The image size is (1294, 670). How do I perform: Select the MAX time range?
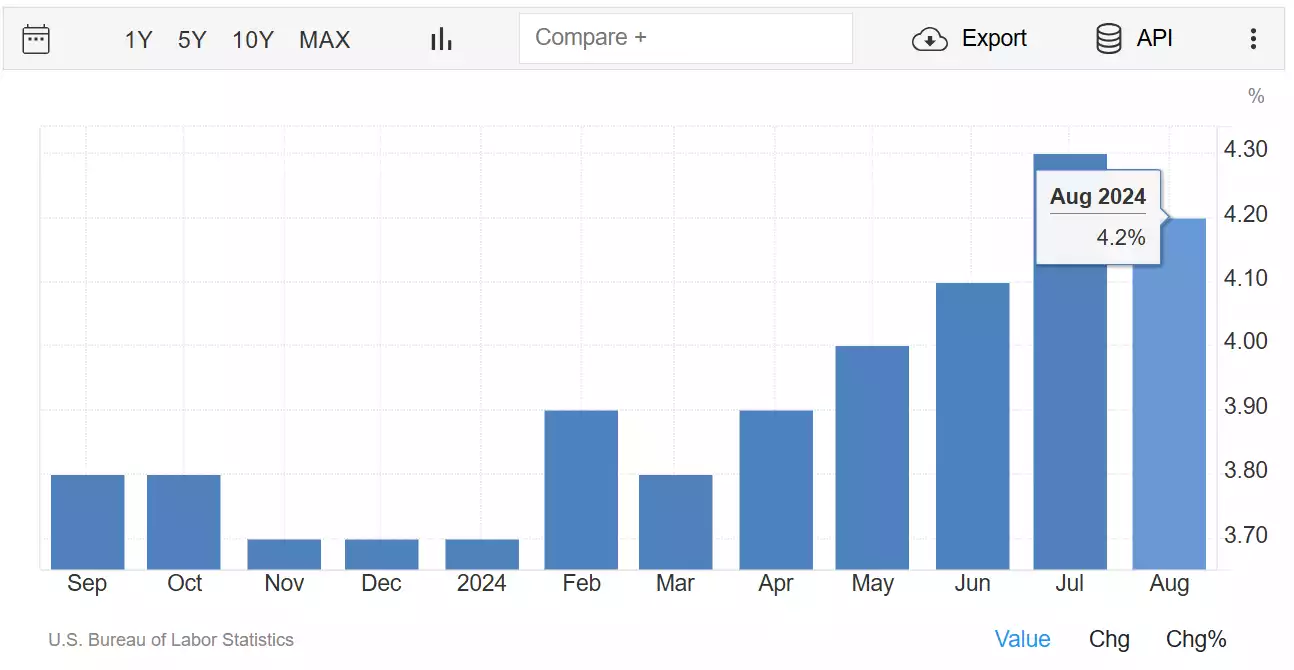click(x=324, y=40)
